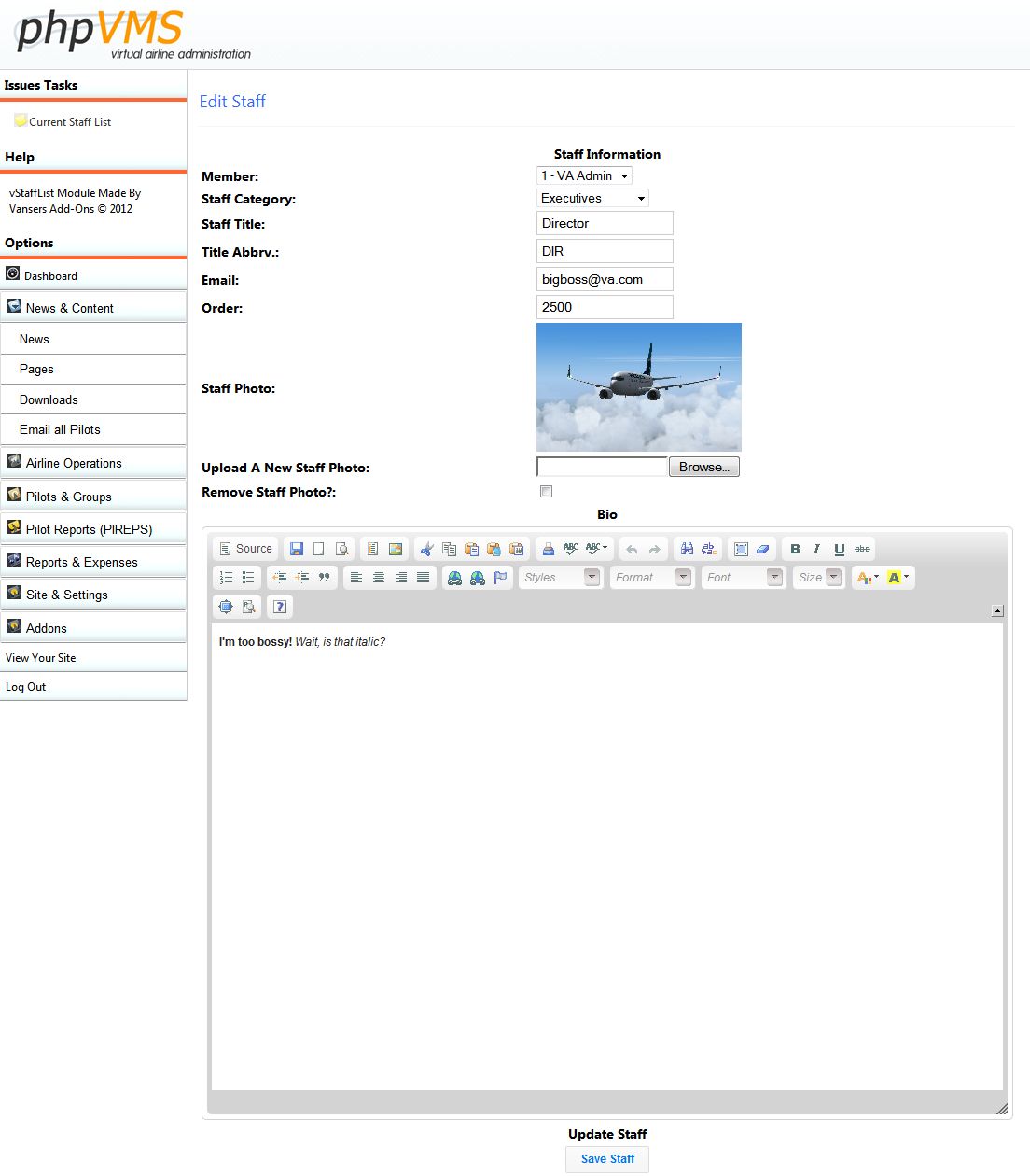Image resolution: width=1030 pixels, height=1176 pixels.
Task: Click the Remove Format eraser icon
Action: (763, 549)
